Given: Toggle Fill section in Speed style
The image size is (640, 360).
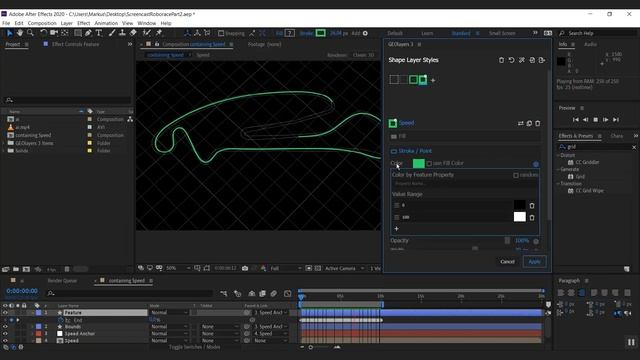Looking at the screenshot, I should click(394, 136).
